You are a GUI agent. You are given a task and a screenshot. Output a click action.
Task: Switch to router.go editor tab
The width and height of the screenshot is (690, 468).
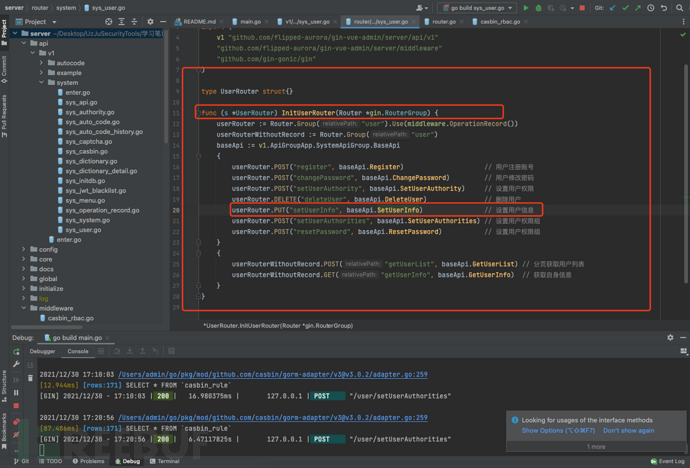[442, 21]
